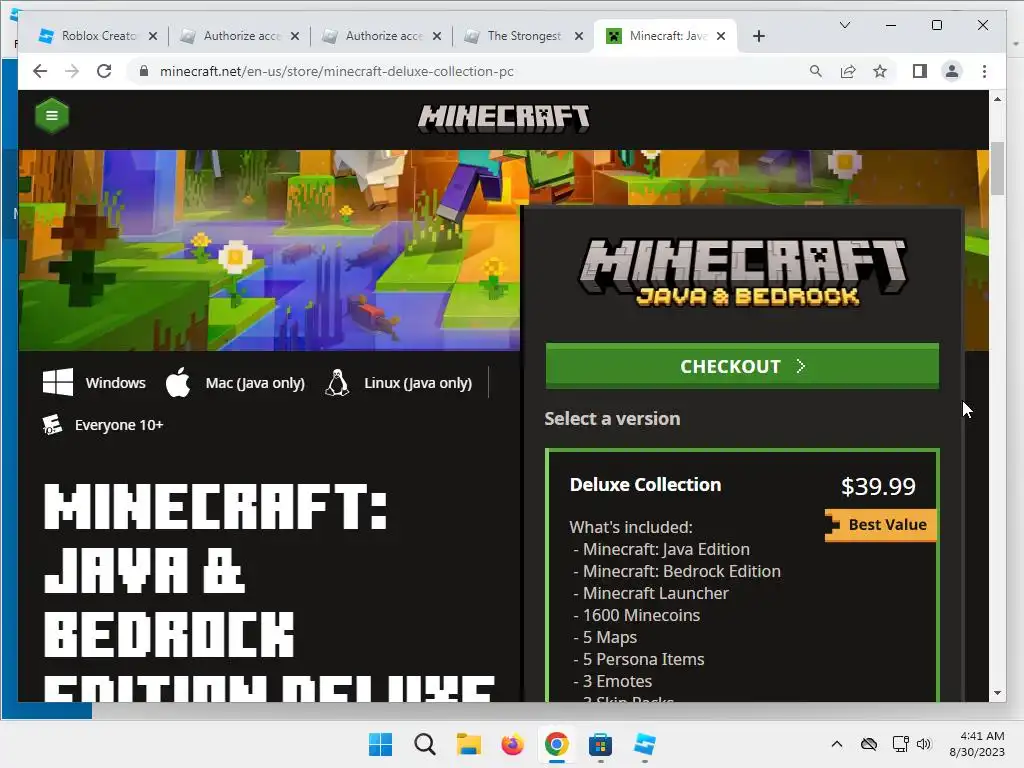Open network status tray icon

(x=901, y=744)
